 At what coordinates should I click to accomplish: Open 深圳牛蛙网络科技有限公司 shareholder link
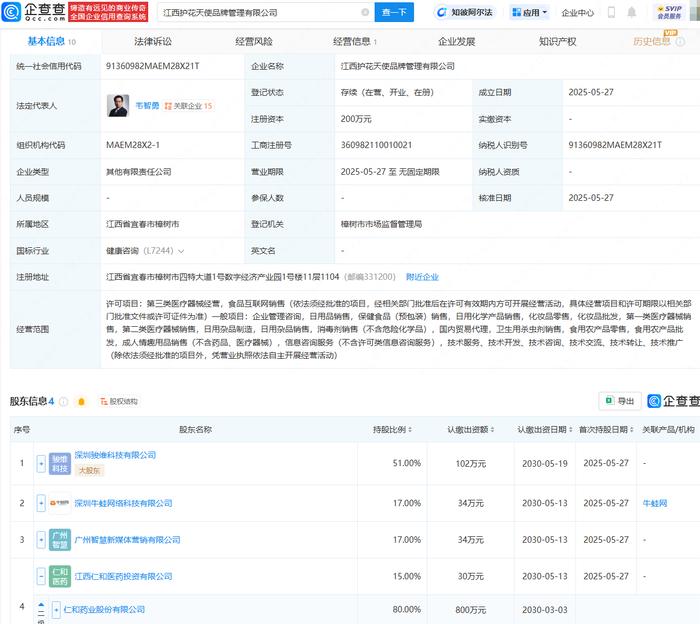tap(123, 503)
